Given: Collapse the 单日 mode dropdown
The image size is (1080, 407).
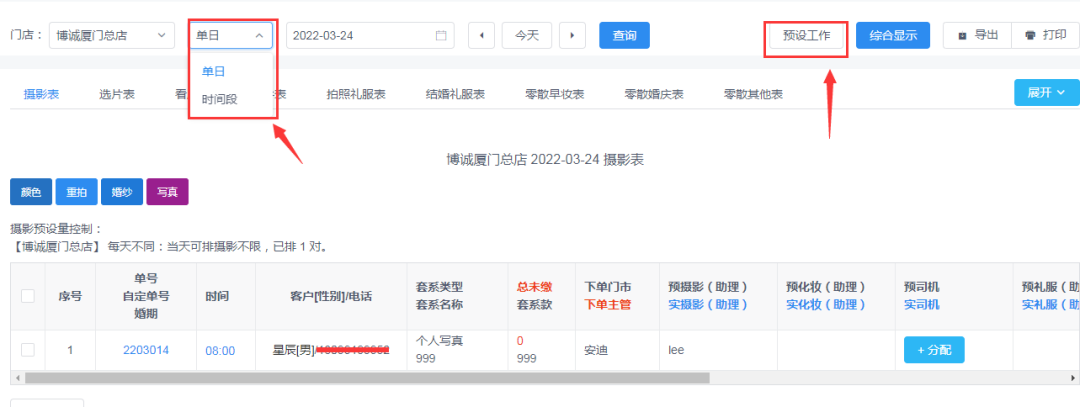Looking at the screenshot, I should (231, 36).
